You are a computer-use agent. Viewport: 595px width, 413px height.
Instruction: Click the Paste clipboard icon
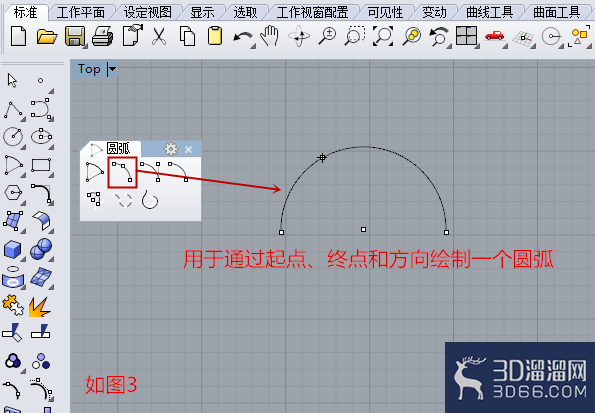[x=215, y=36]
